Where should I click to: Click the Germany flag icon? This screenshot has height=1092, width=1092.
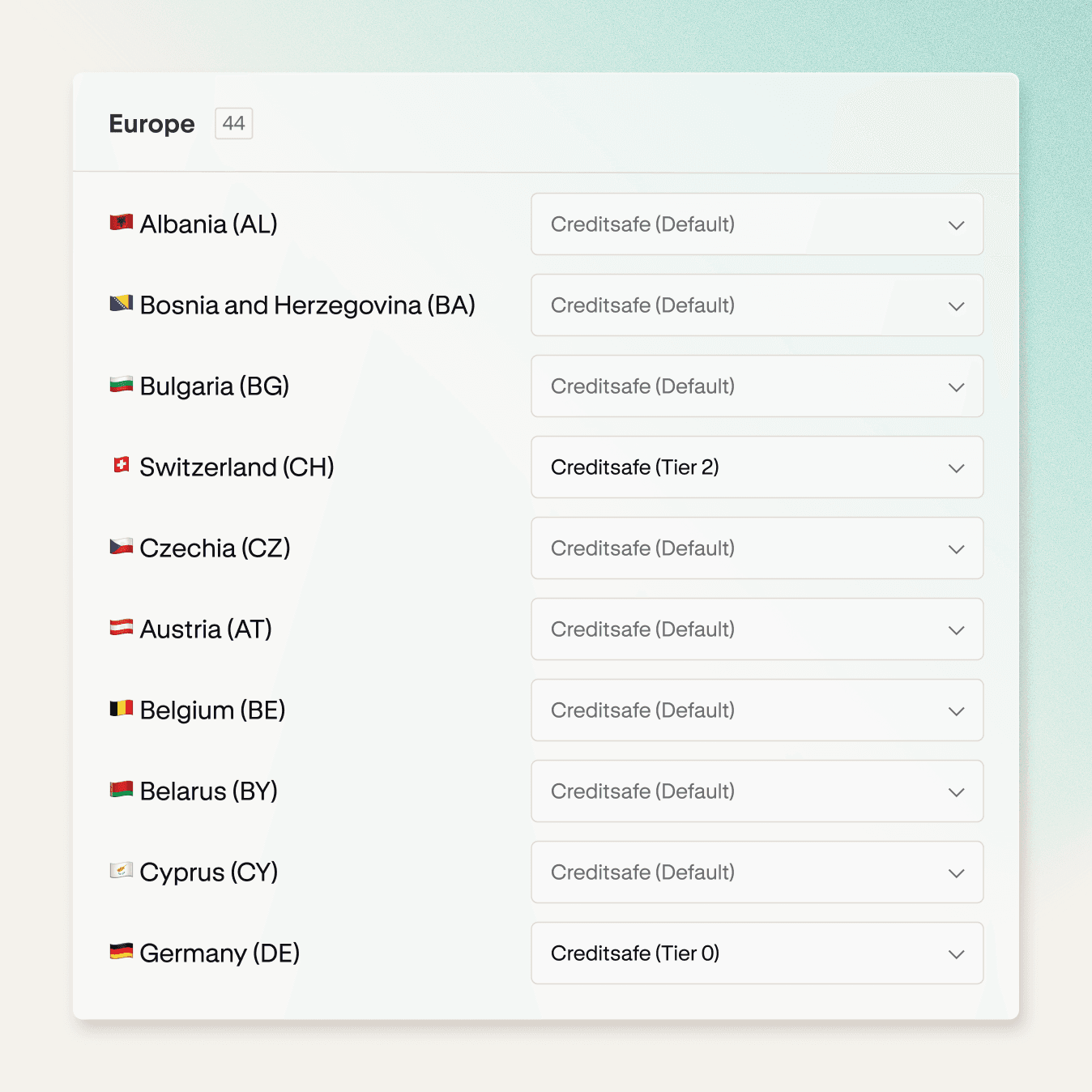point(122,952)
